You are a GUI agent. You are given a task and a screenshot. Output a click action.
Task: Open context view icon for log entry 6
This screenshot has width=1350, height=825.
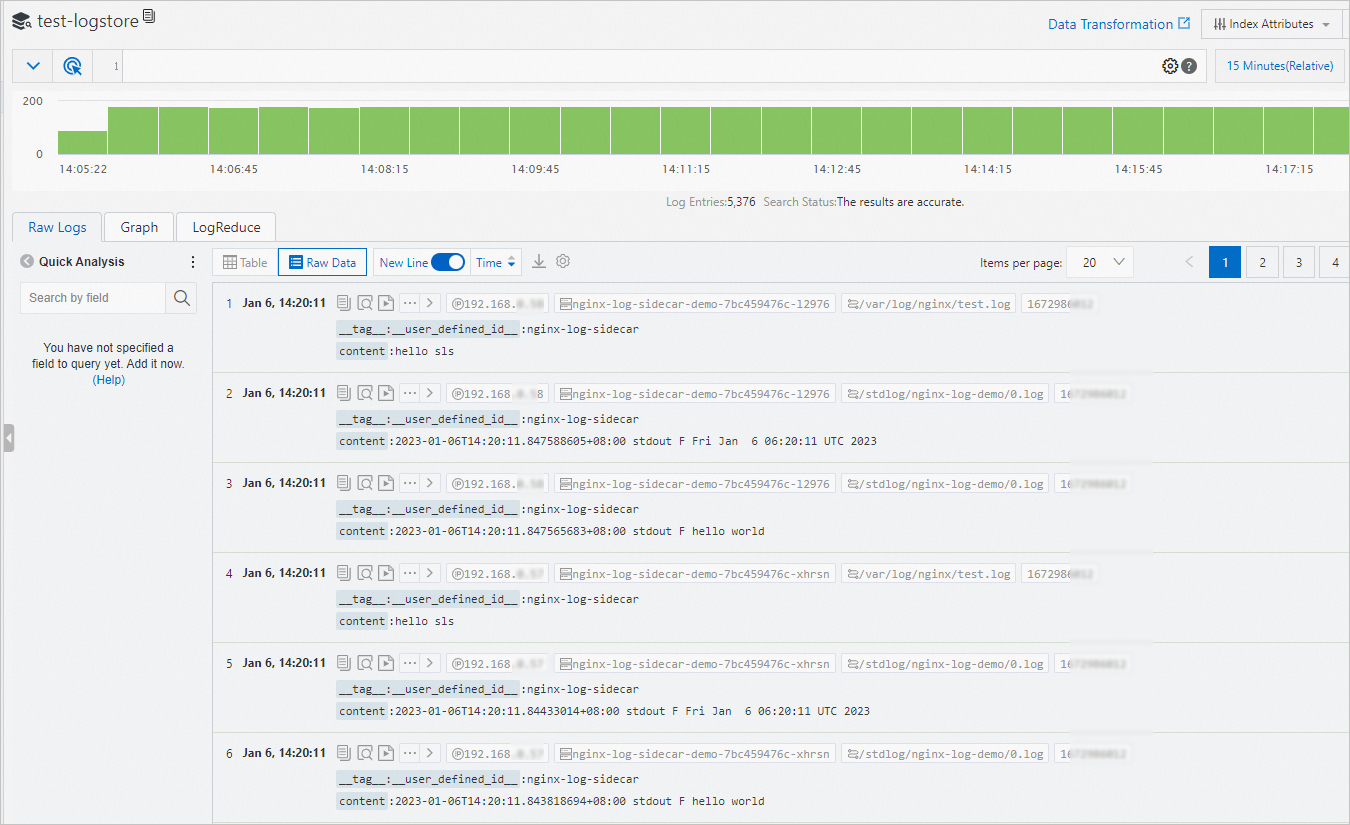pos(365,753)
